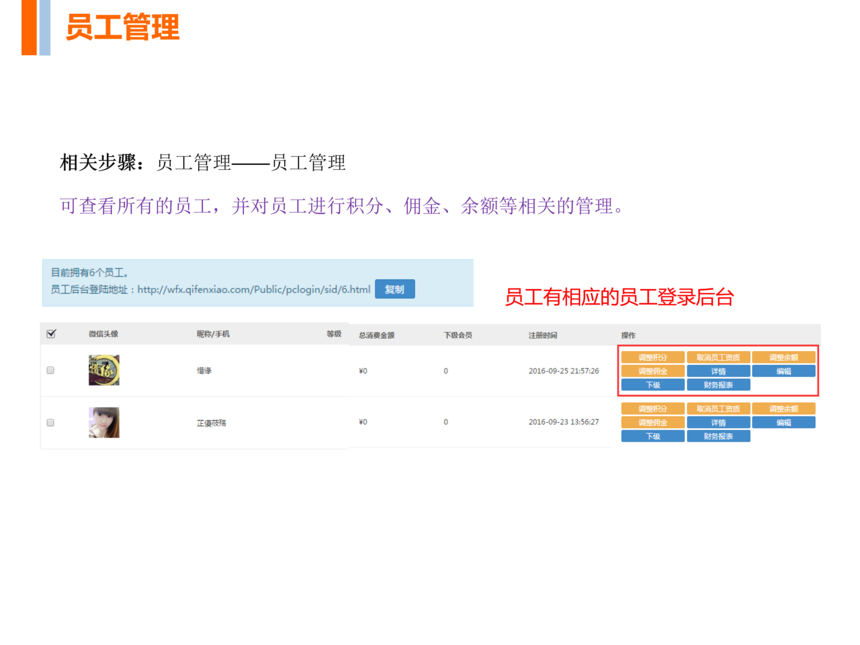Image resolution: width=860 pixels, height=645 pixels.
Task: Click 调整佣金 in the first row
Action: 652,371
